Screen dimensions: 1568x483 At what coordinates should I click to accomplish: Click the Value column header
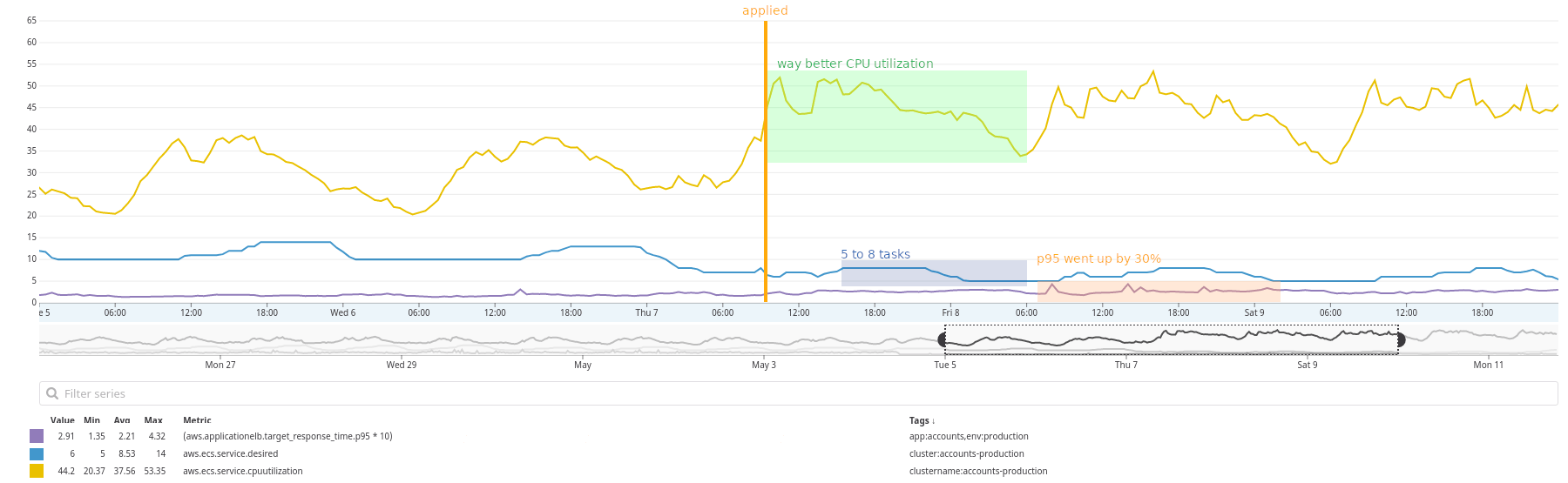(62, 420)
